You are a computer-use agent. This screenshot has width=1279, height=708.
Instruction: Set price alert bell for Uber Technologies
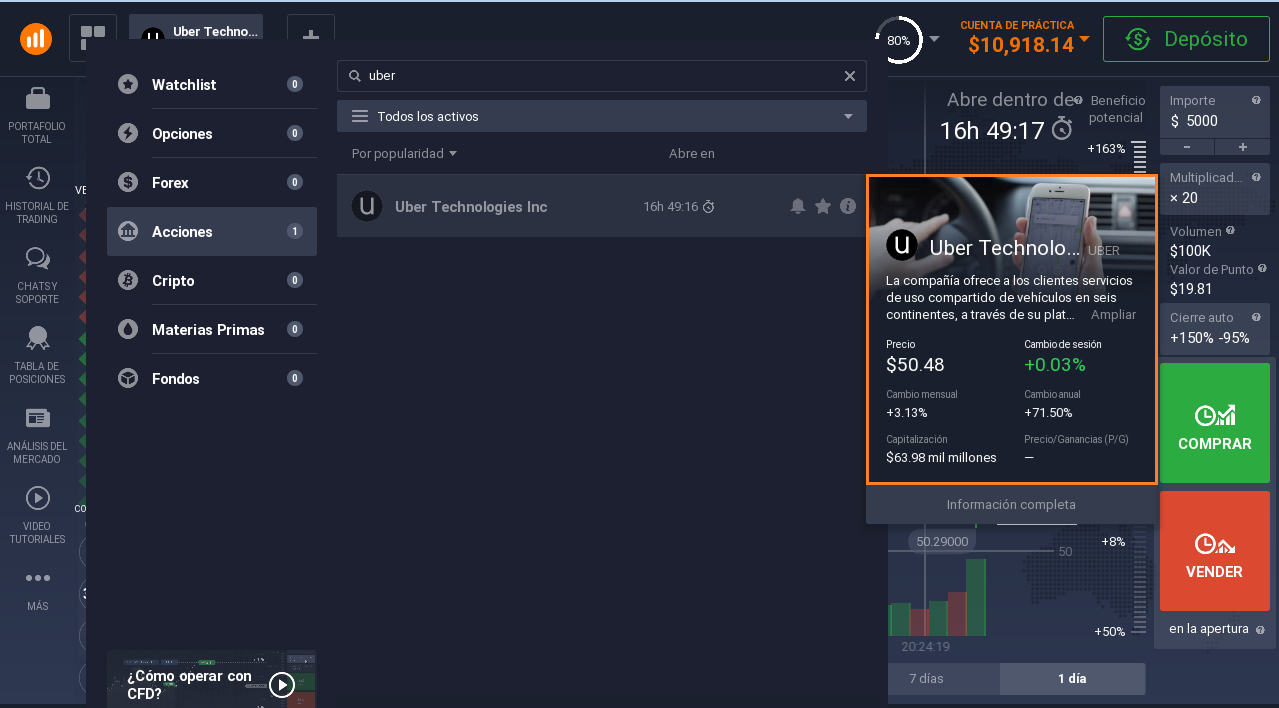pos(798,206)
